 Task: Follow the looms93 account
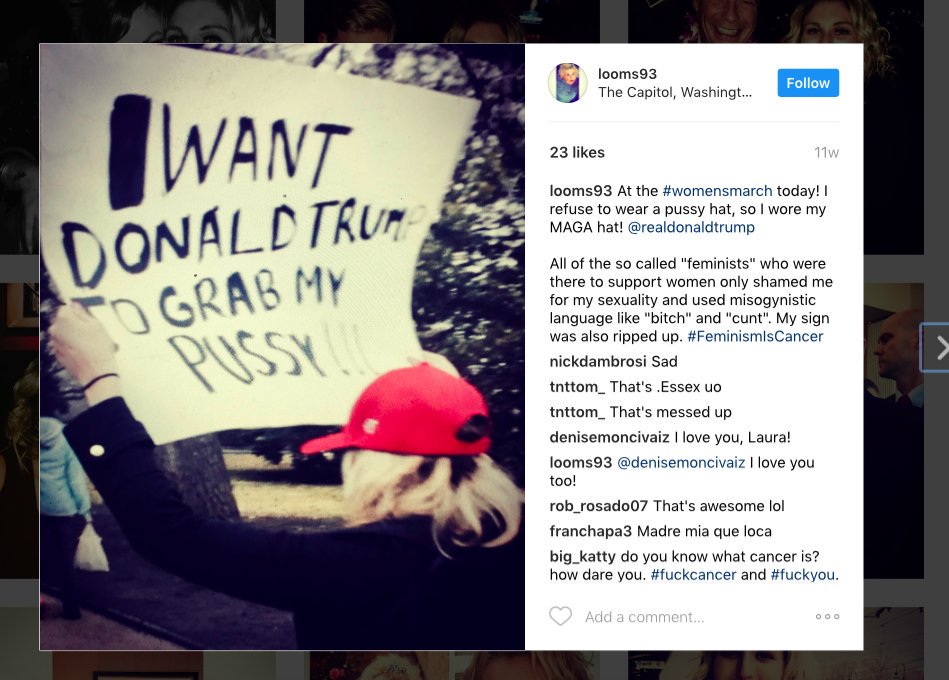tap(808, 83)
